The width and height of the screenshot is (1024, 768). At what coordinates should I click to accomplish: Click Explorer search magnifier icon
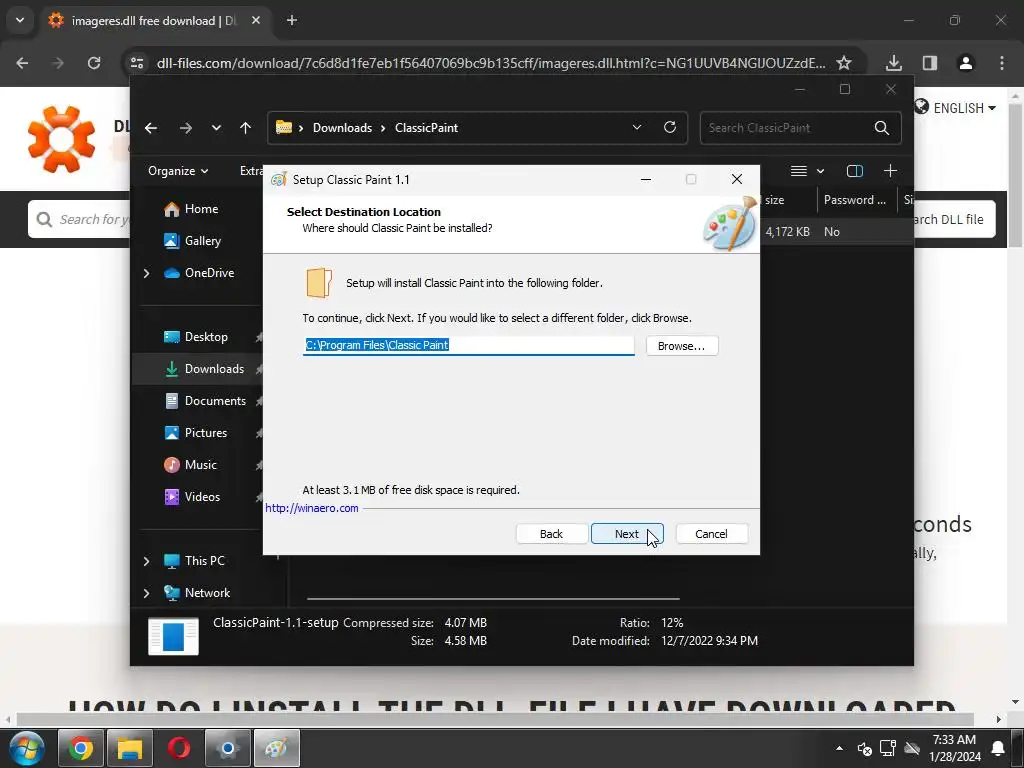(x=882, y=128)
